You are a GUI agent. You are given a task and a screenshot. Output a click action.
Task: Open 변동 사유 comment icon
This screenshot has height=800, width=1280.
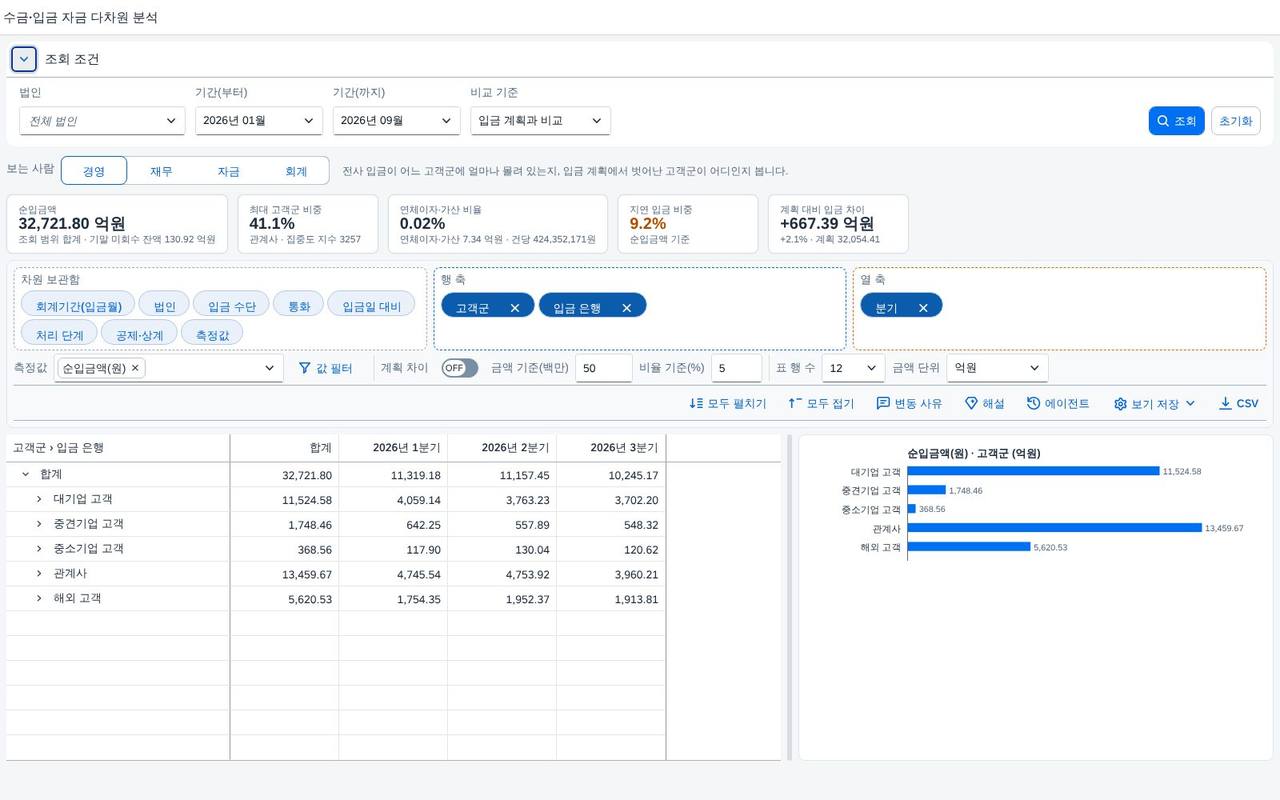pos(883,404)
